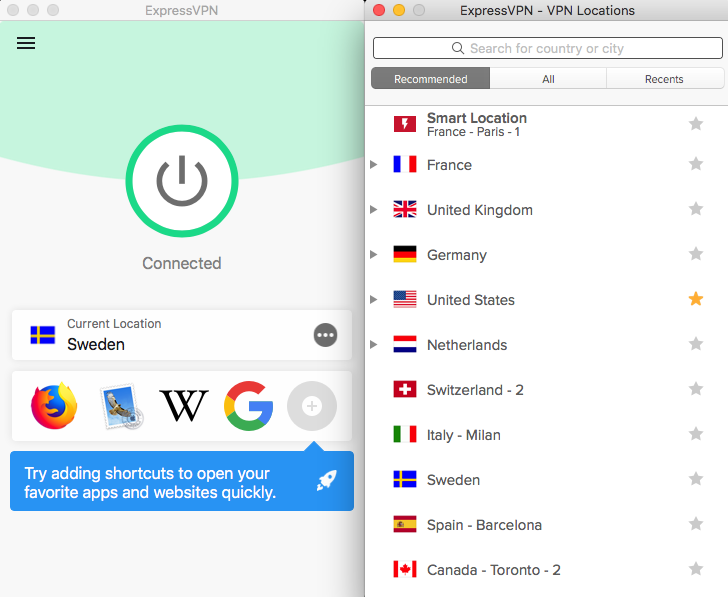Click the Germany flag icon
The image size is (728, 597).
coord(405,254)
